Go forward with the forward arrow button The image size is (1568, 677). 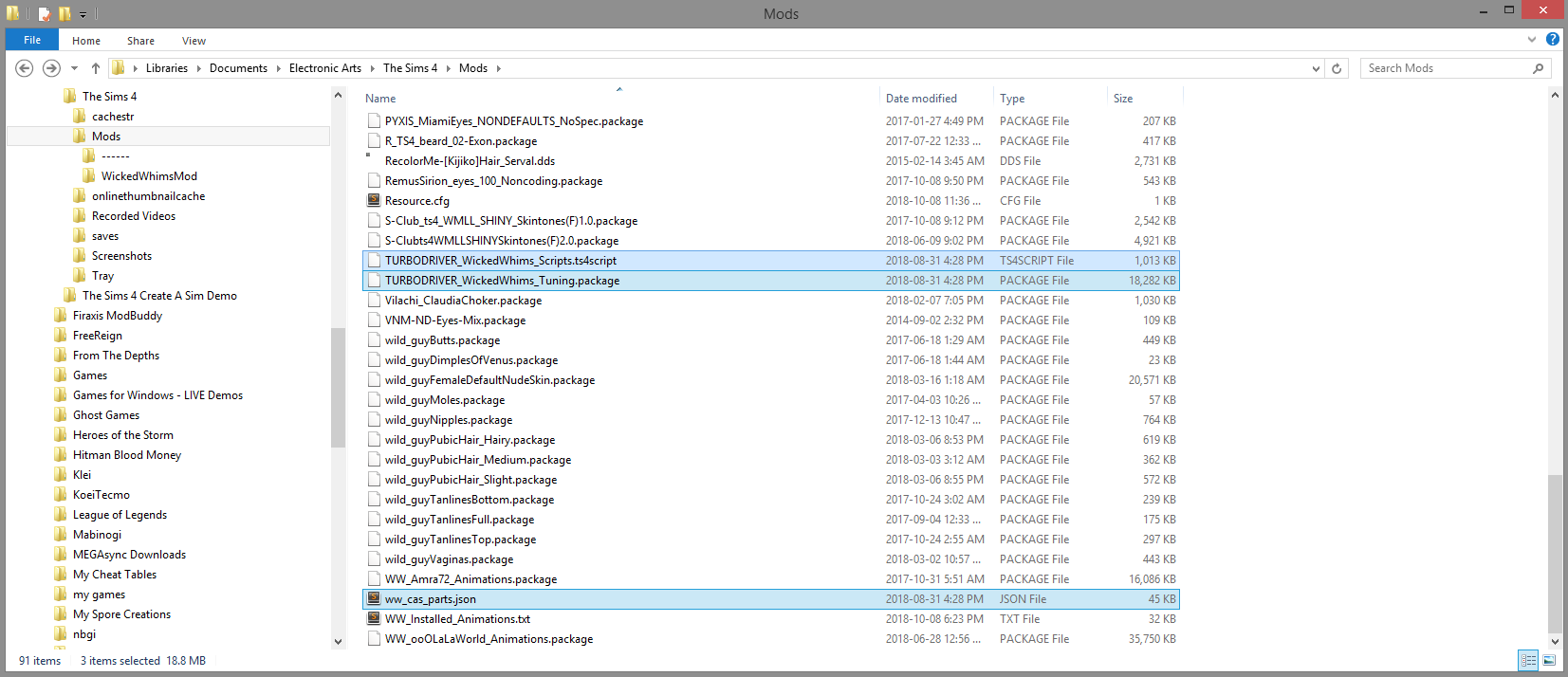[x=51, y=68]
